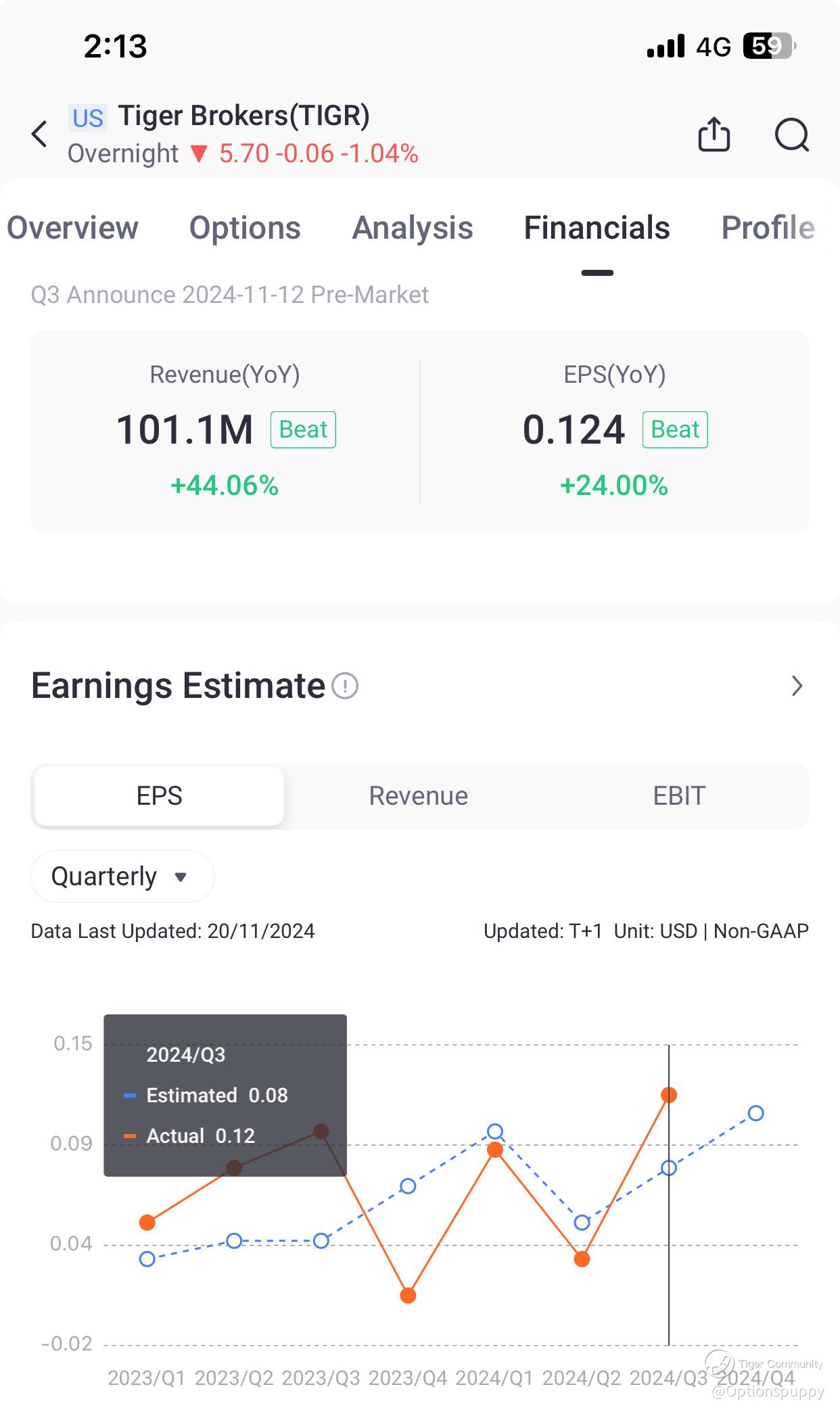
Task: Switch to the Options tab
Action: [245, 228]
